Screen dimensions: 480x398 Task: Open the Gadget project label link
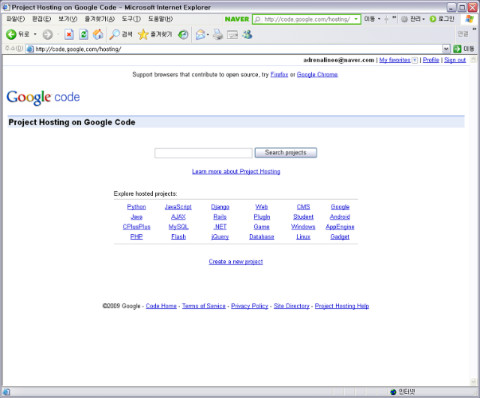tap(340, 237)
